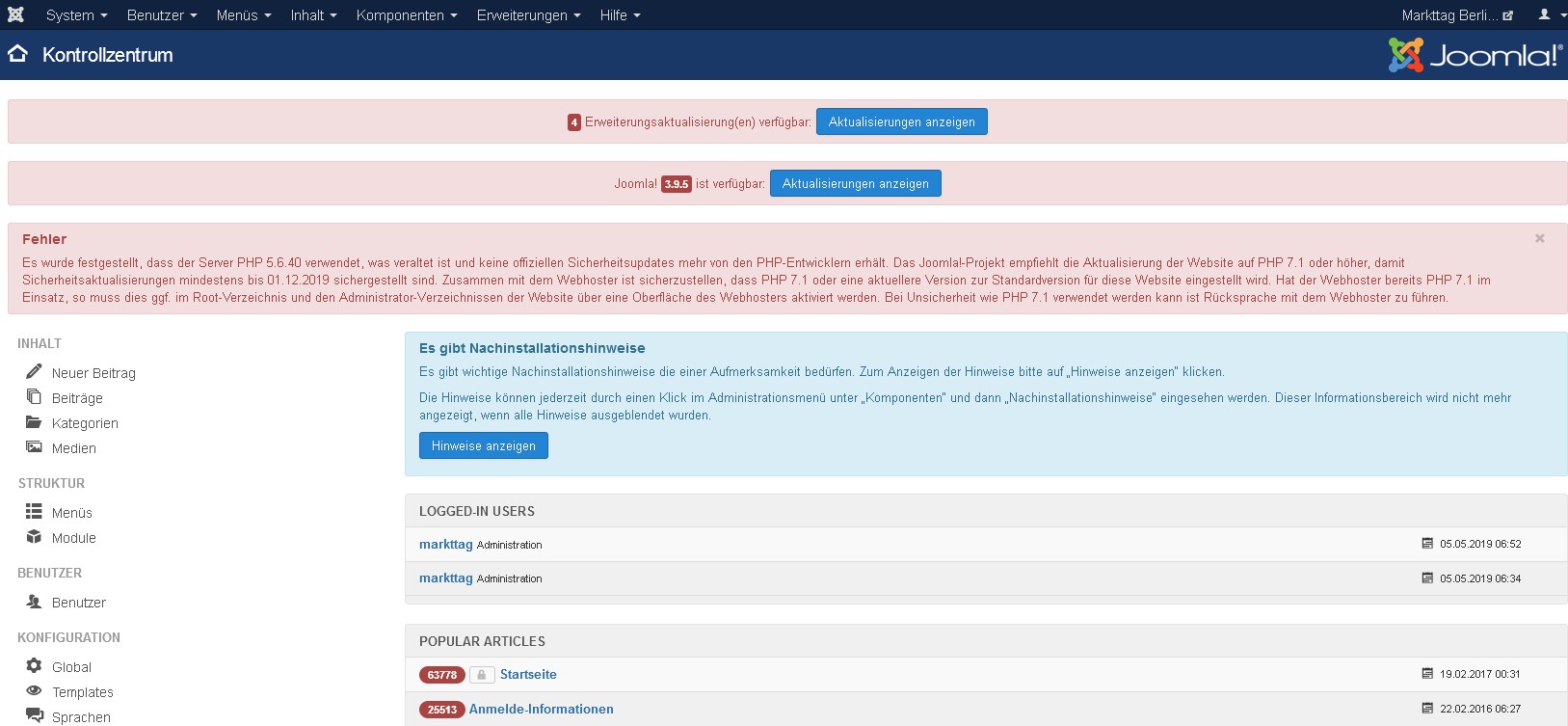Image resolution: width=1568 pixels, height=726 pixels.
Task: Click markttag user logged in at 06:52
Action: pos(445,544)
